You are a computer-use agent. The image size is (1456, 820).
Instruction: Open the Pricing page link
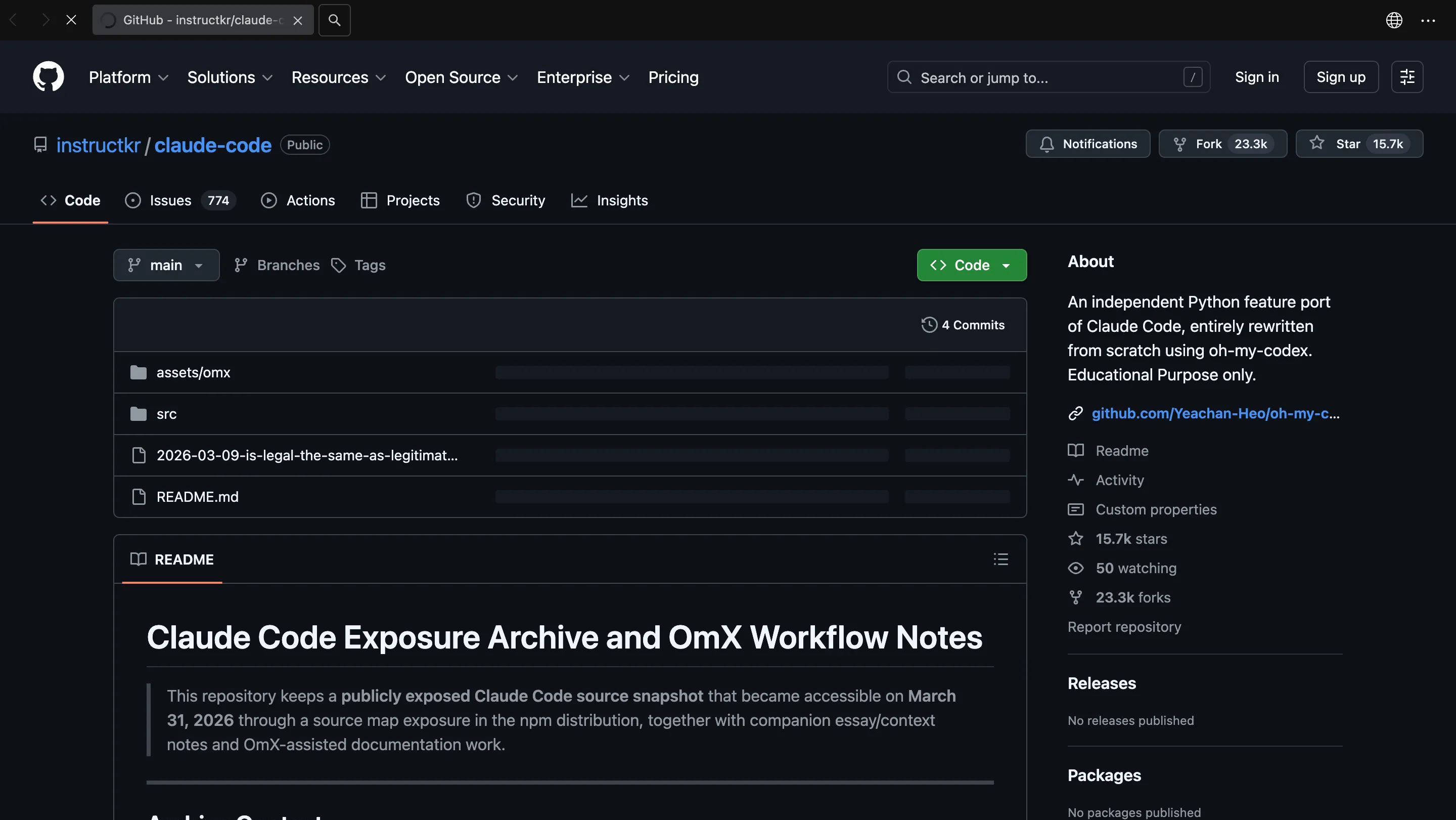click(x=673, y=77)
